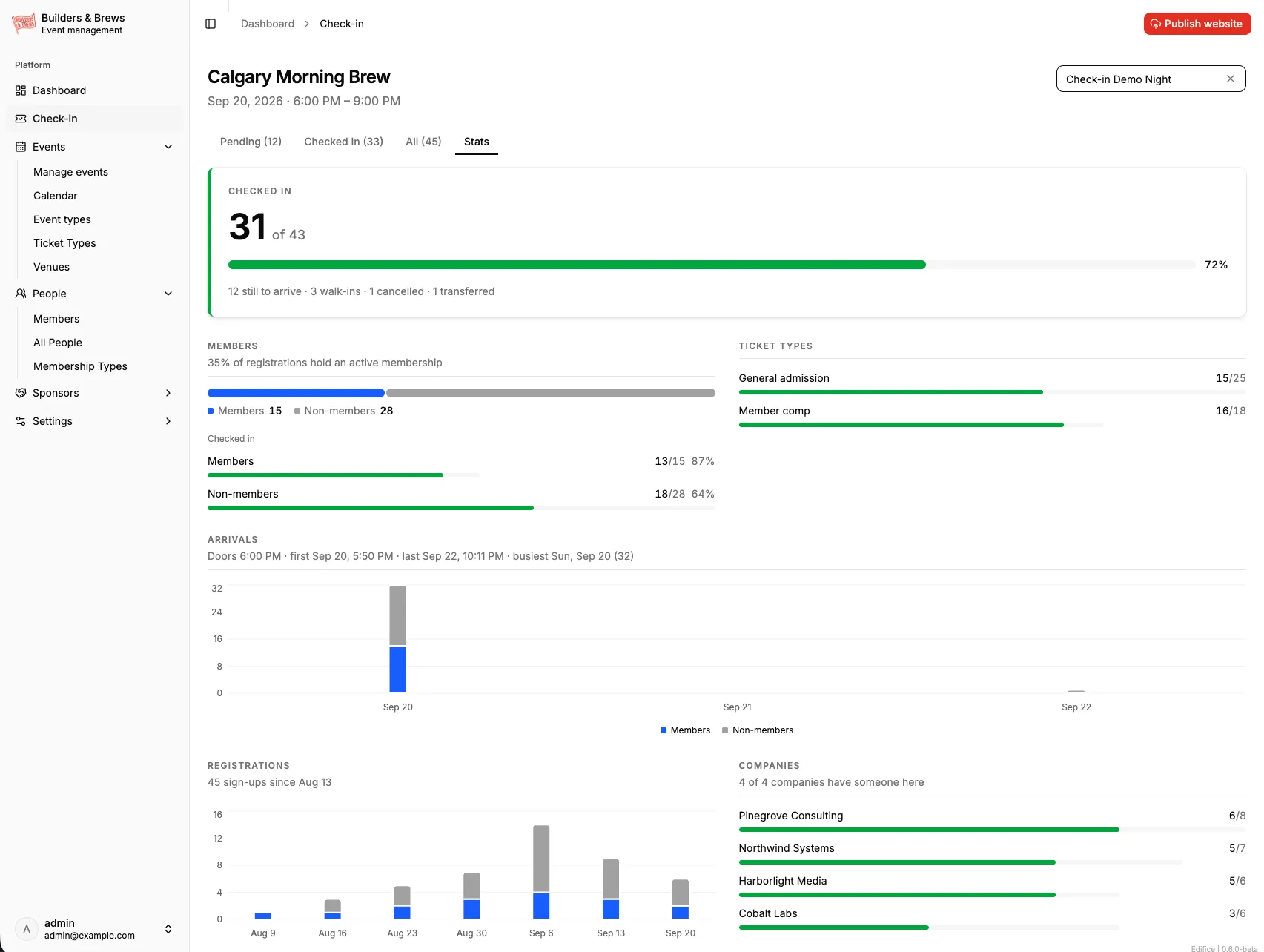Expand the Sponsors section chevron
The height and width of the screenshot is (952, 1264).
pos(168,393)
